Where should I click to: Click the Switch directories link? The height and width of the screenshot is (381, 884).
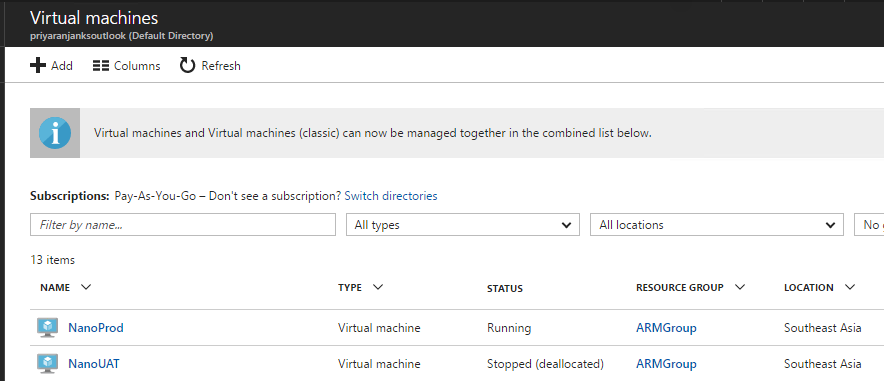tap(391, 196)
